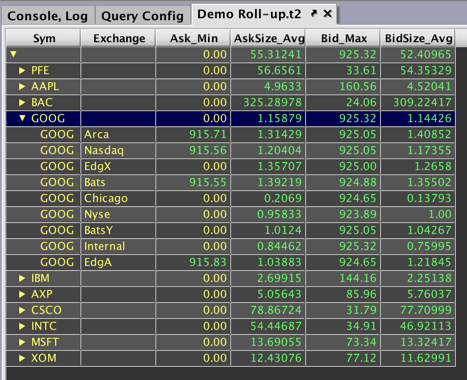Image resolution: width=467 pixels, height=380 pixels.
Task: Click the BidSize_Avg value 1.14426
Action: click(x=429, y=118)
